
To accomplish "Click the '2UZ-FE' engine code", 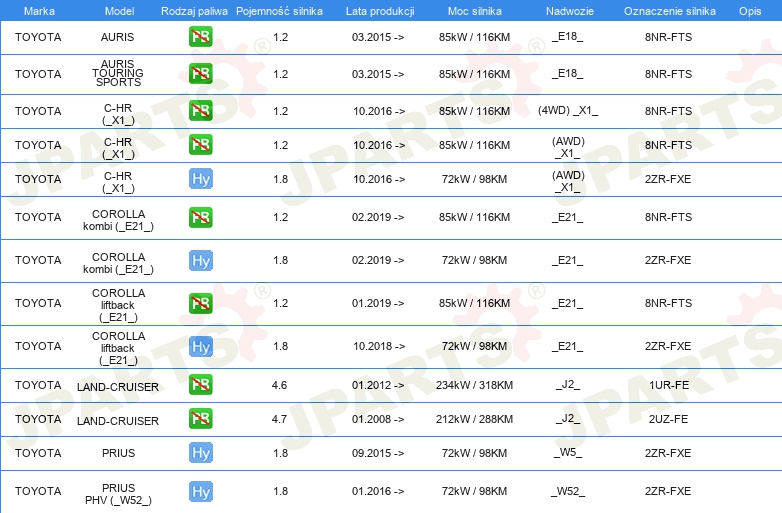I will pyautogui.click(x=668, y=419).
